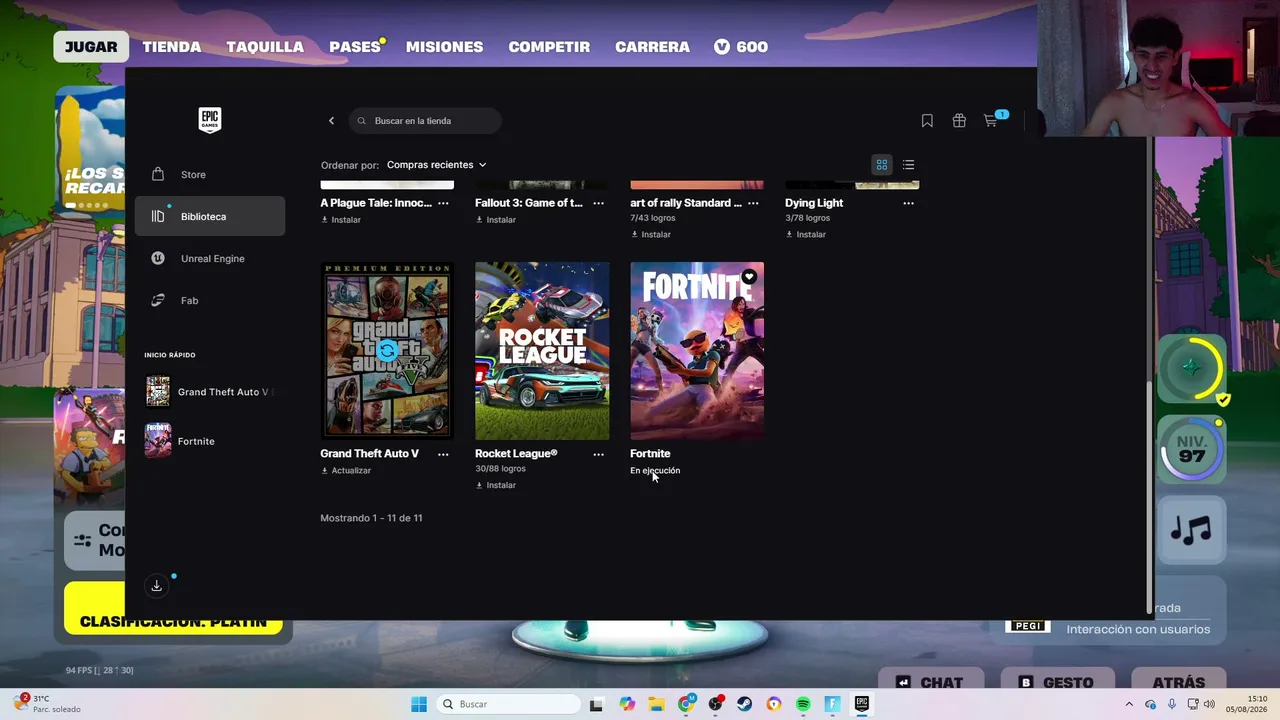The height and width of the screenshot is (720, 1280).
Task: Open the gift redeem icon
Action: pyautogui.click(x=959, y=121)
